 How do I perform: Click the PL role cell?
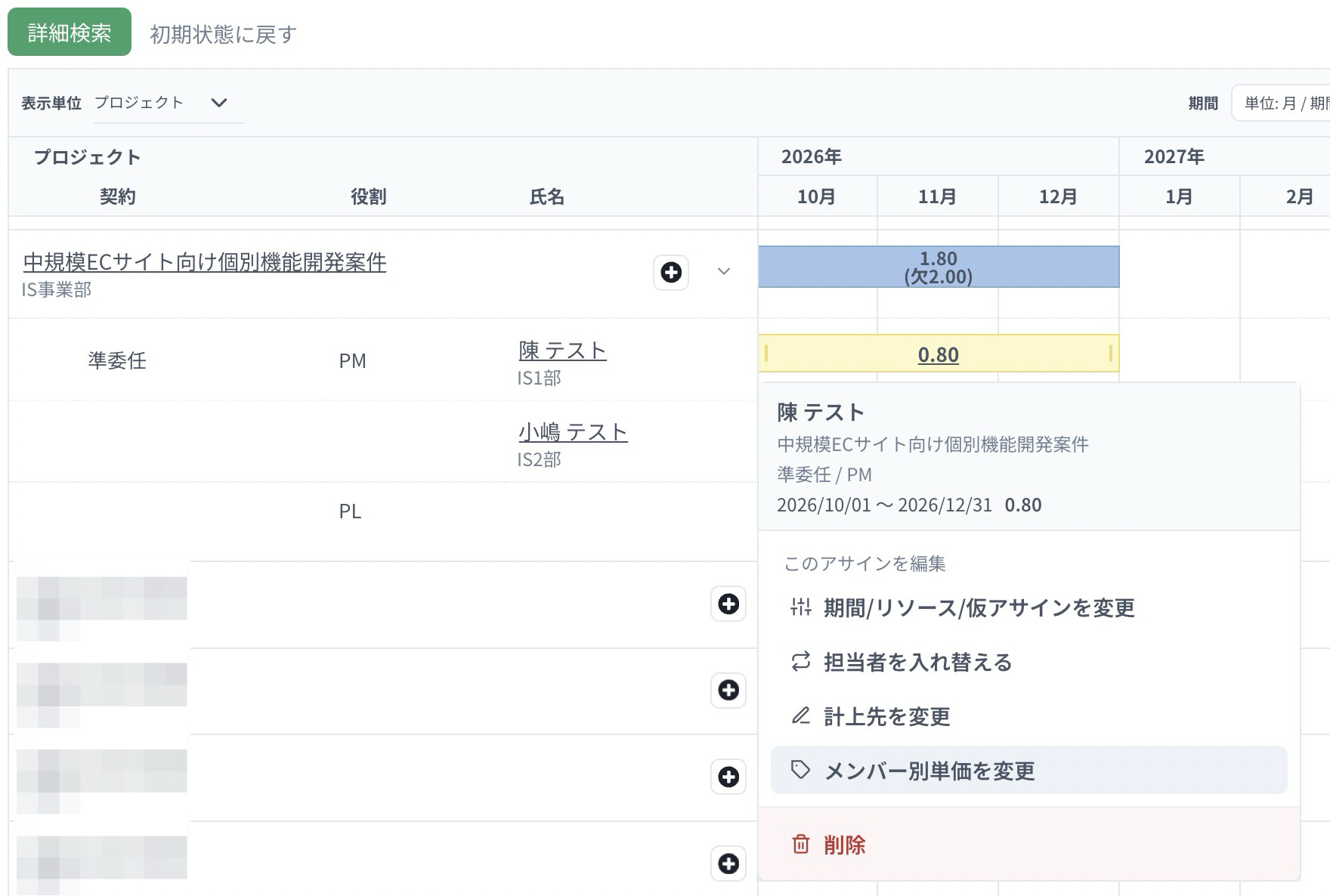click(351, 511)
